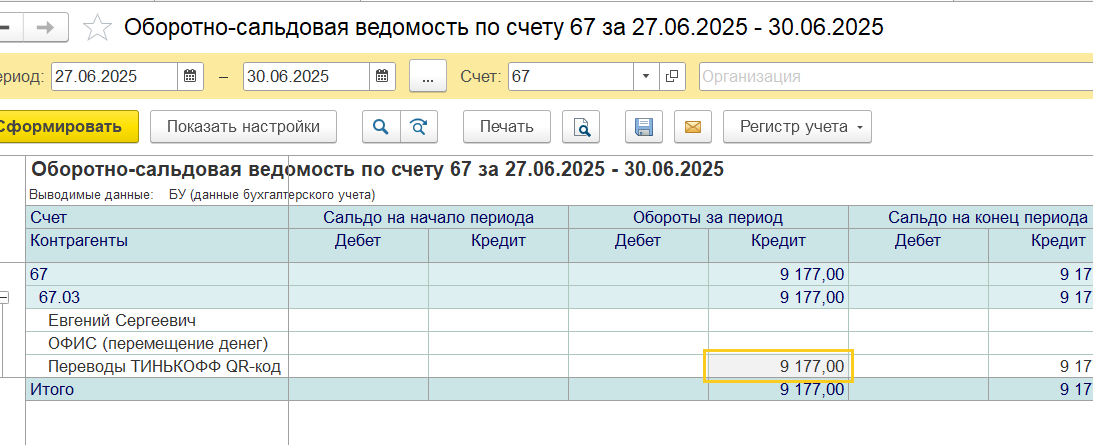Select the Организация input field
The height and width of the screenshot is (445, 1093).
(896, 77)
